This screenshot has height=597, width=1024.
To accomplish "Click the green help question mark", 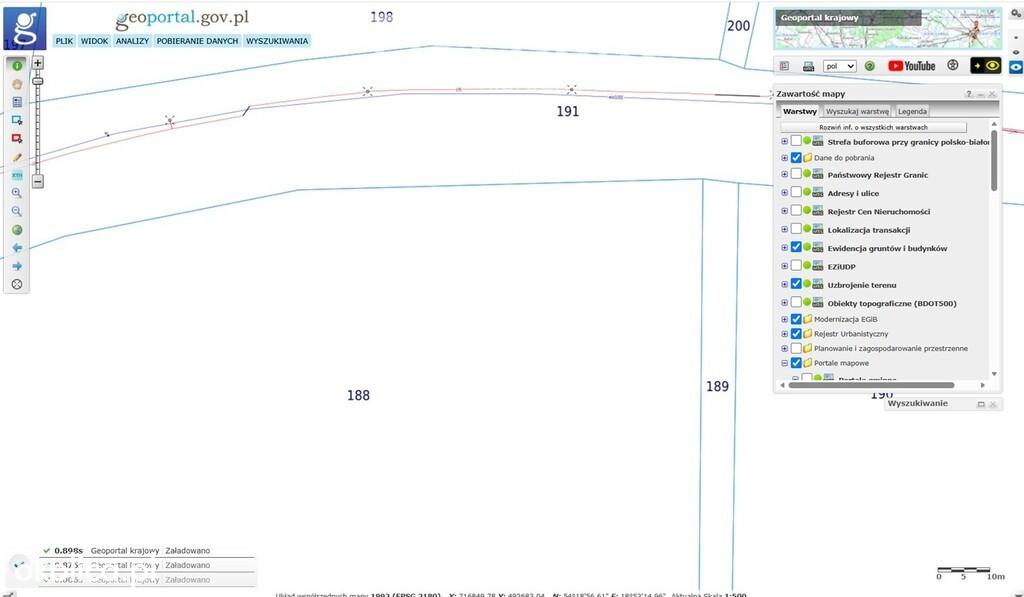I will 870,66.
